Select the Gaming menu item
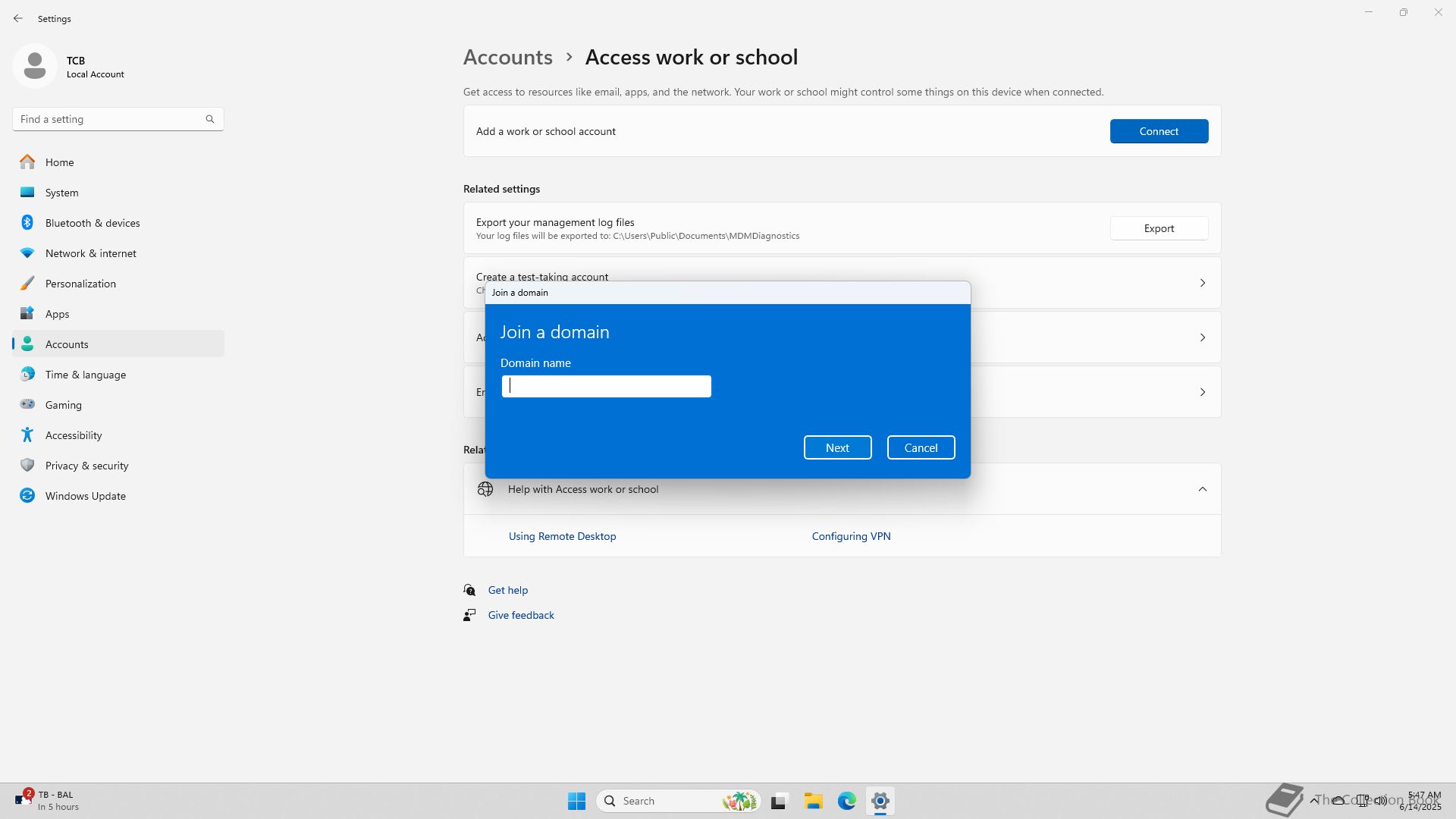This screenshot has width=1456, height=819. (x=63, y=405)
